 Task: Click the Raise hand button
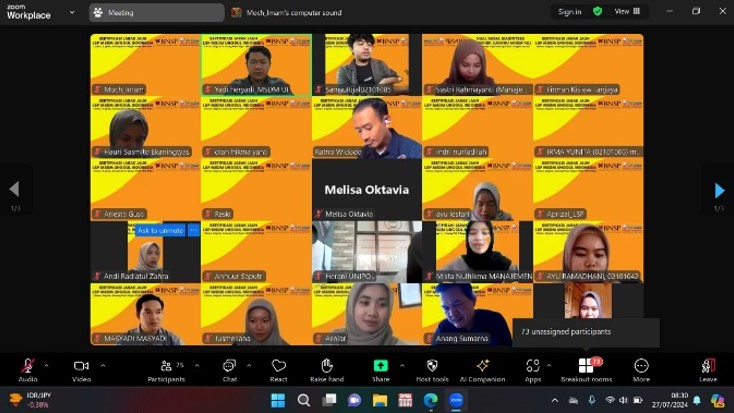(x=327, y=370)
